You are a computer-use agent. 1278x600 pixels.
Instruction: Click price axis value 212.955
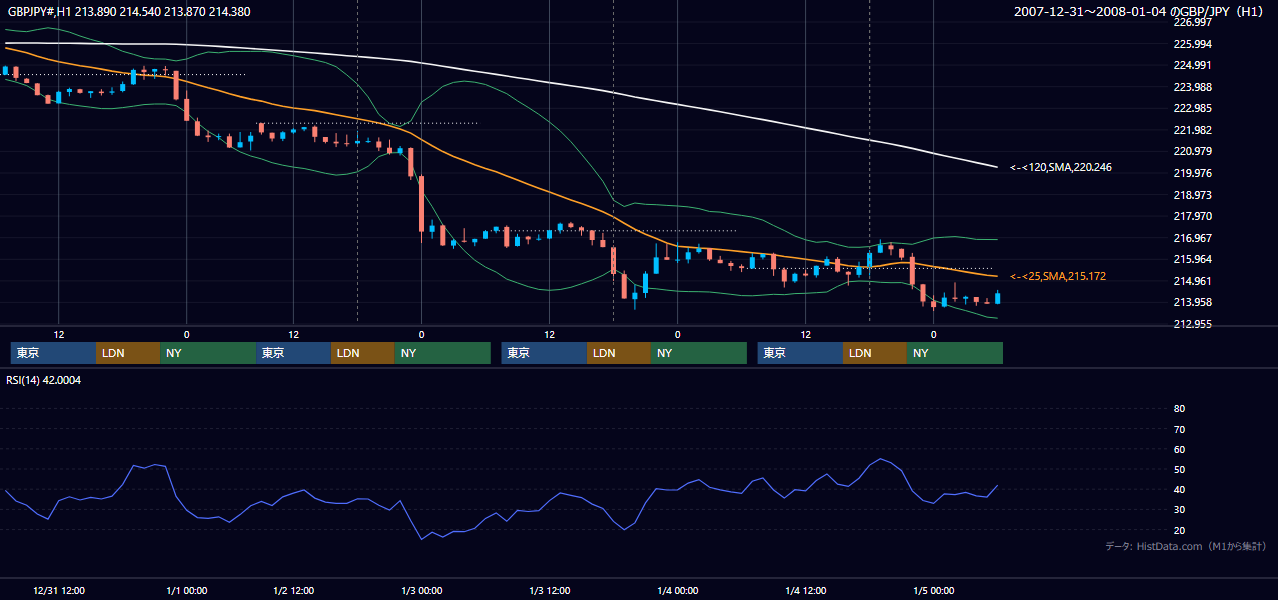click(x=1192, y=324)
